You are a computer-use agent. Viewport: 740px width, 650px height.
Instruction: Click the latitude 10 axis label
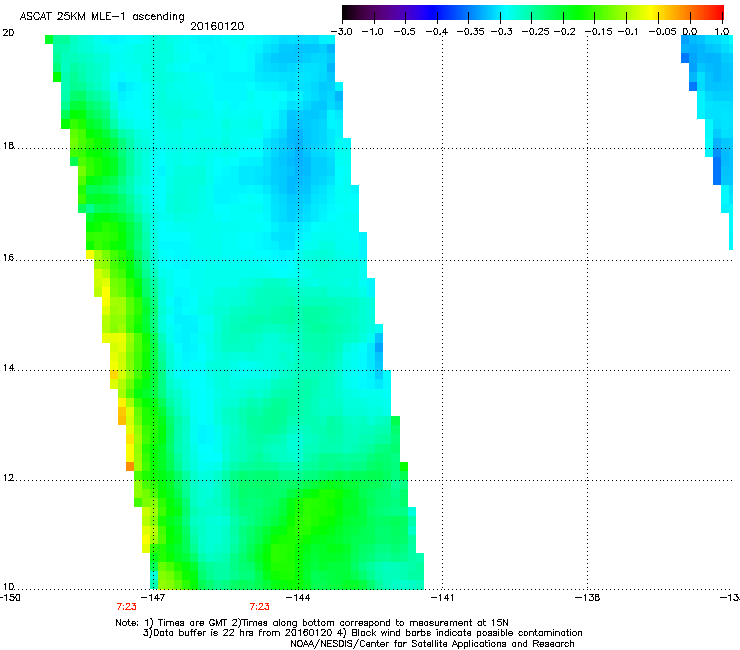point(8,587)
